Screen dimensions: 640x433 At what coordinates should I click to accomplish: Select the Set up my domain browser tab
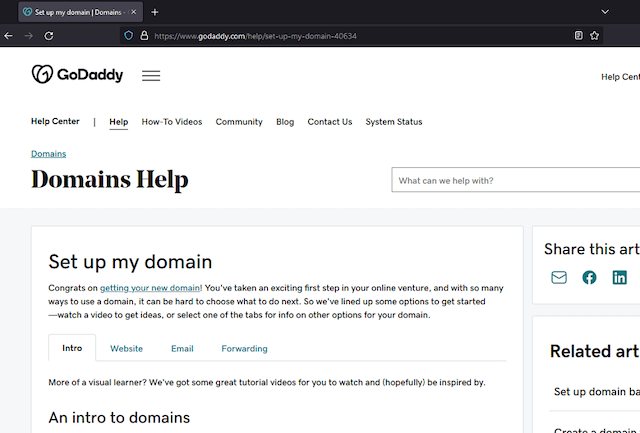[x=80, y=12]
